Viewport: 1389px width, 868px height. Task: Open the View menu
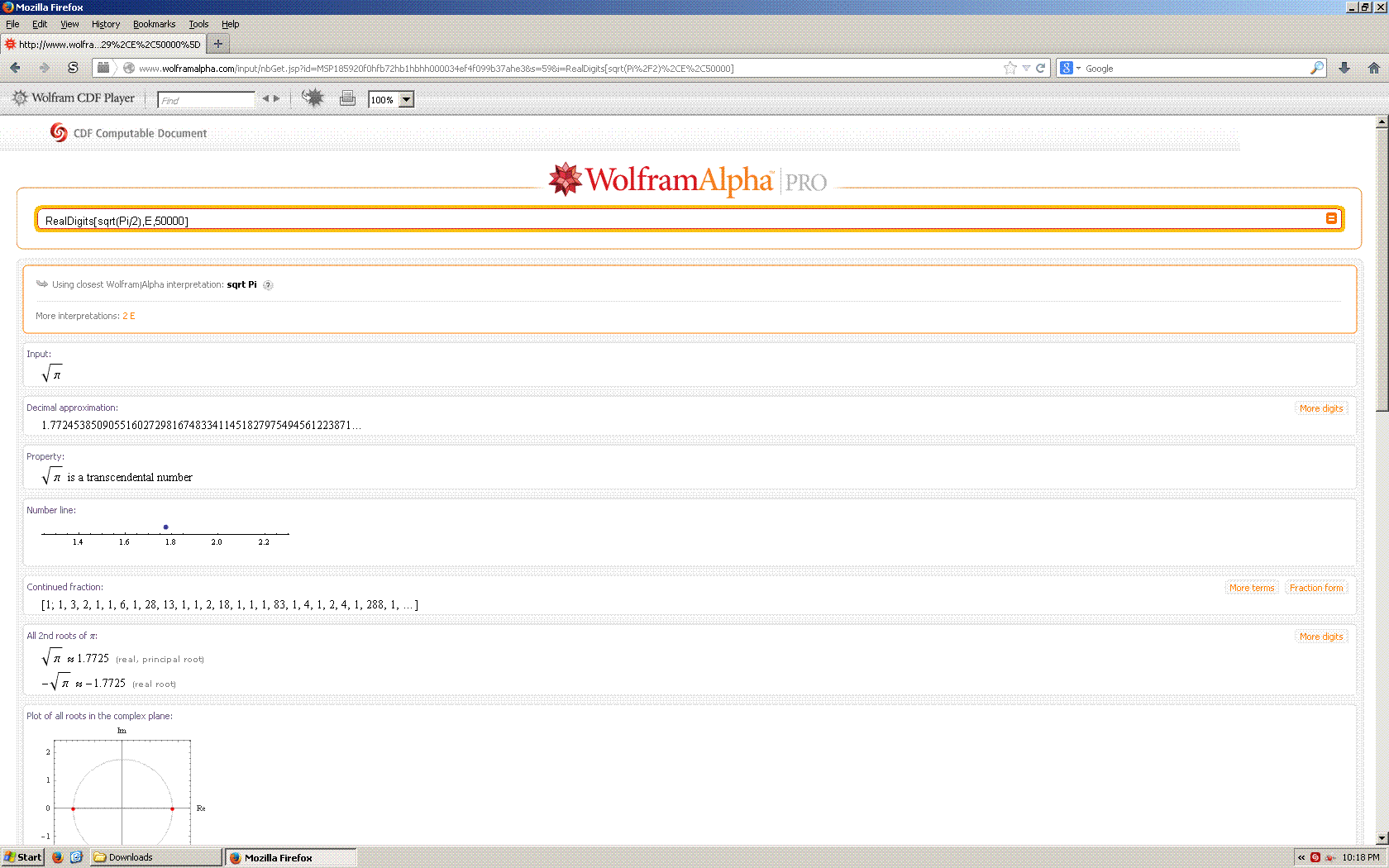(69, 24)
